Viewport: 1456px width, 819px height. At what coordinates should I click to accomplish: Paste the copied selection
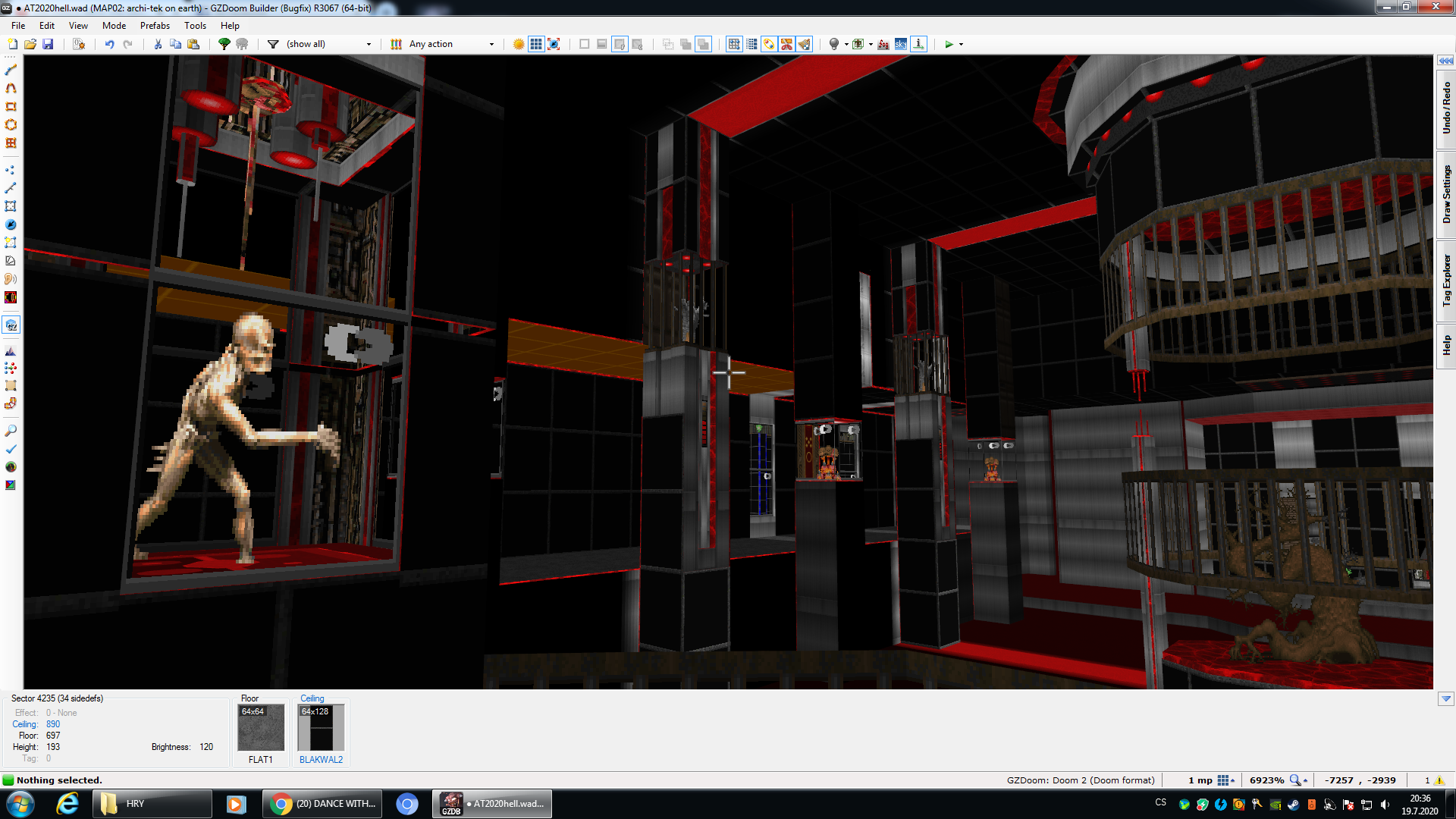pyautogui.click(x=193, y=44)
